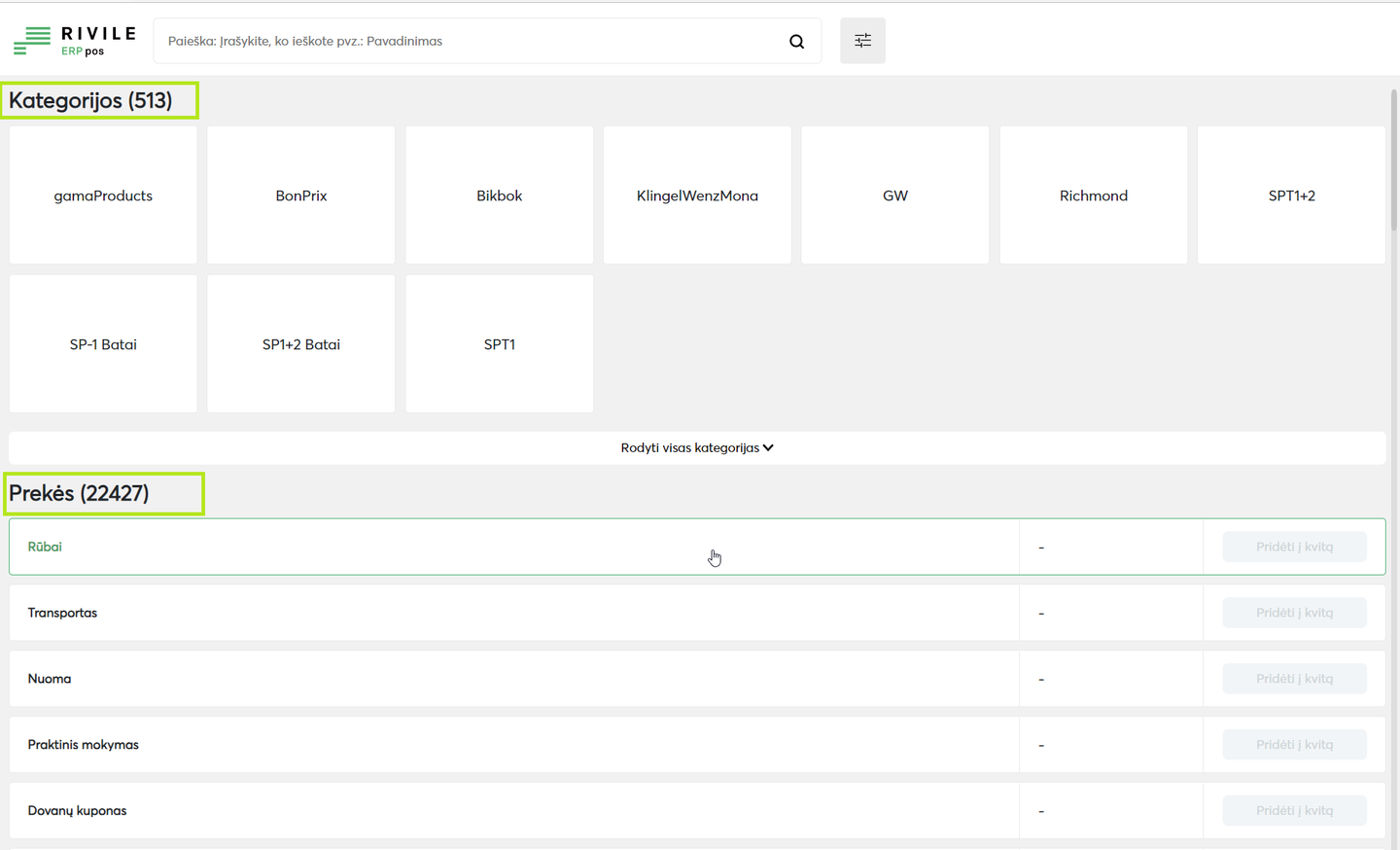Click Pridėti į kvitą for Nuoma
Screen dimensions: 1400x850
point(1294,679)
